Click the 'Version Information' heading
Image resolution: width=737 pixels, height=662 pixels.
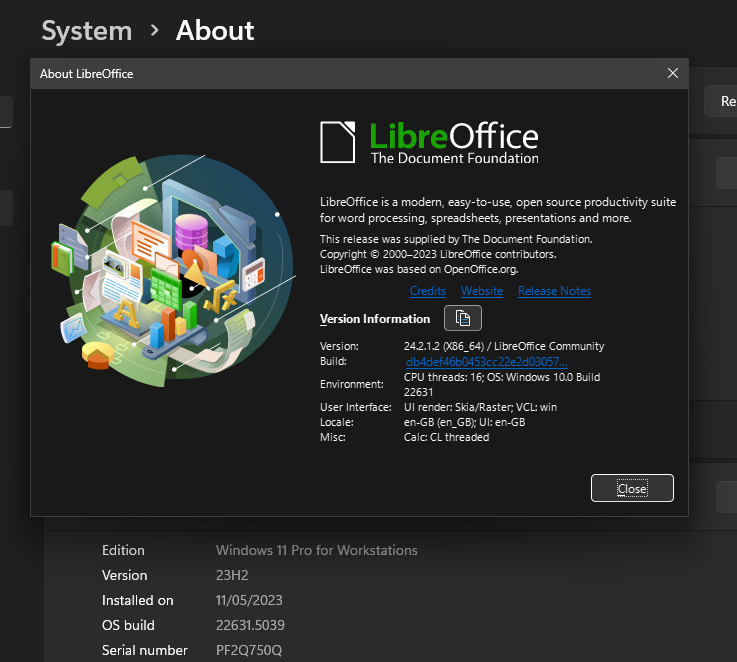(375, 319)
